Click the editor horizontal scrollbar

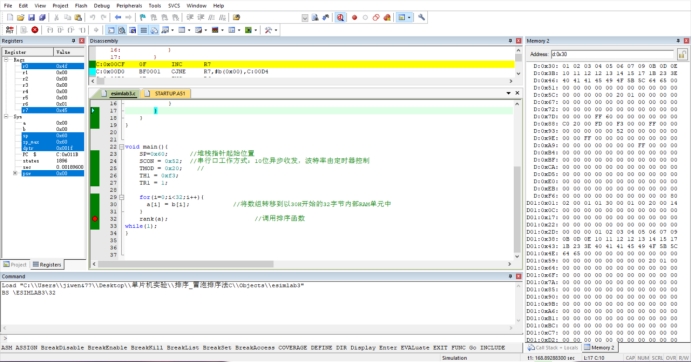186,264
